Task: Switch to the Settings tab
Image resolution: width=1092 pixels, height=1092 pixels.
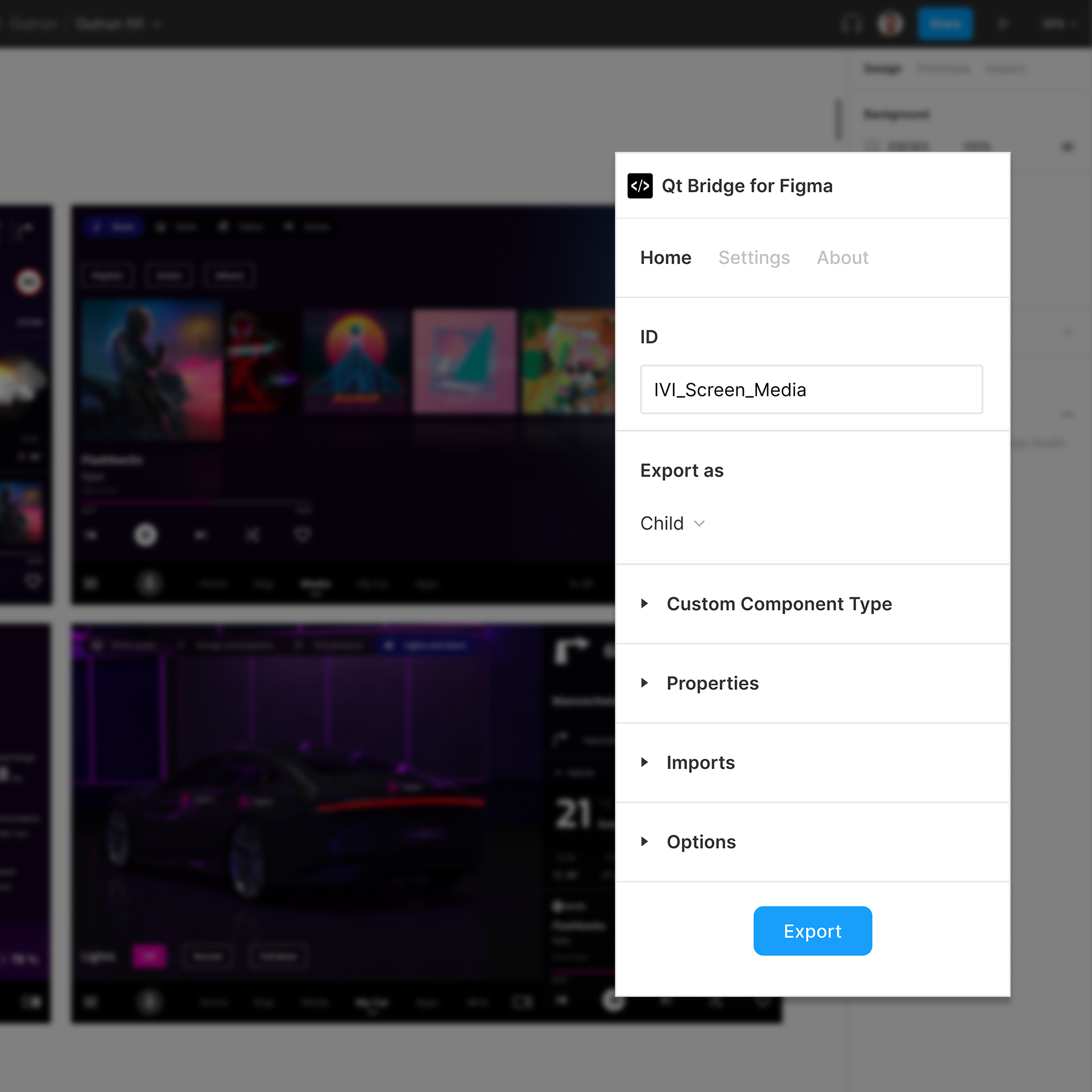Action: tap(754, 258)
